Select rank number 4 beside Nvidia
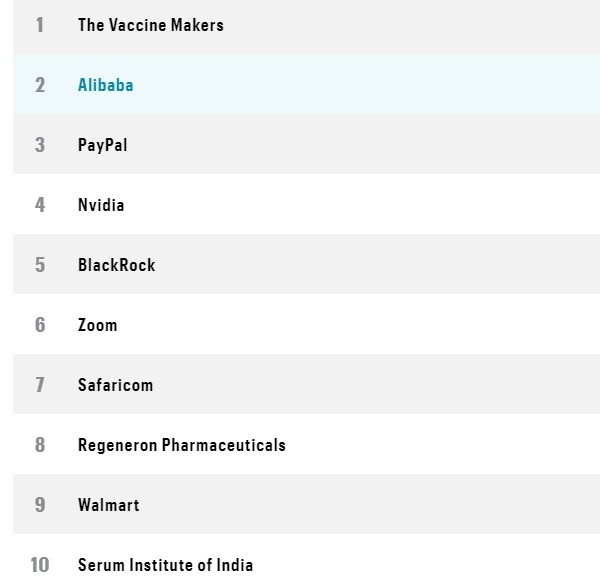Screen dimensions: 600x585 pos(40,205)
